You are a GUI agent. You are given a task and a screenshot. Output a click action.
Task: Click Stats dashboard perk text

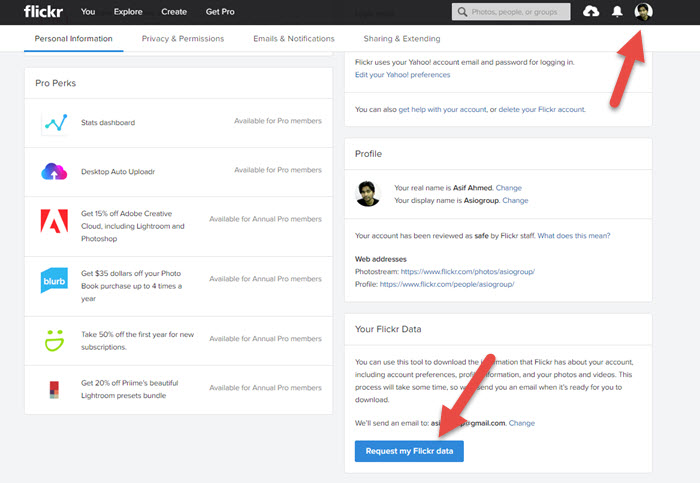(x=108, y=122)
